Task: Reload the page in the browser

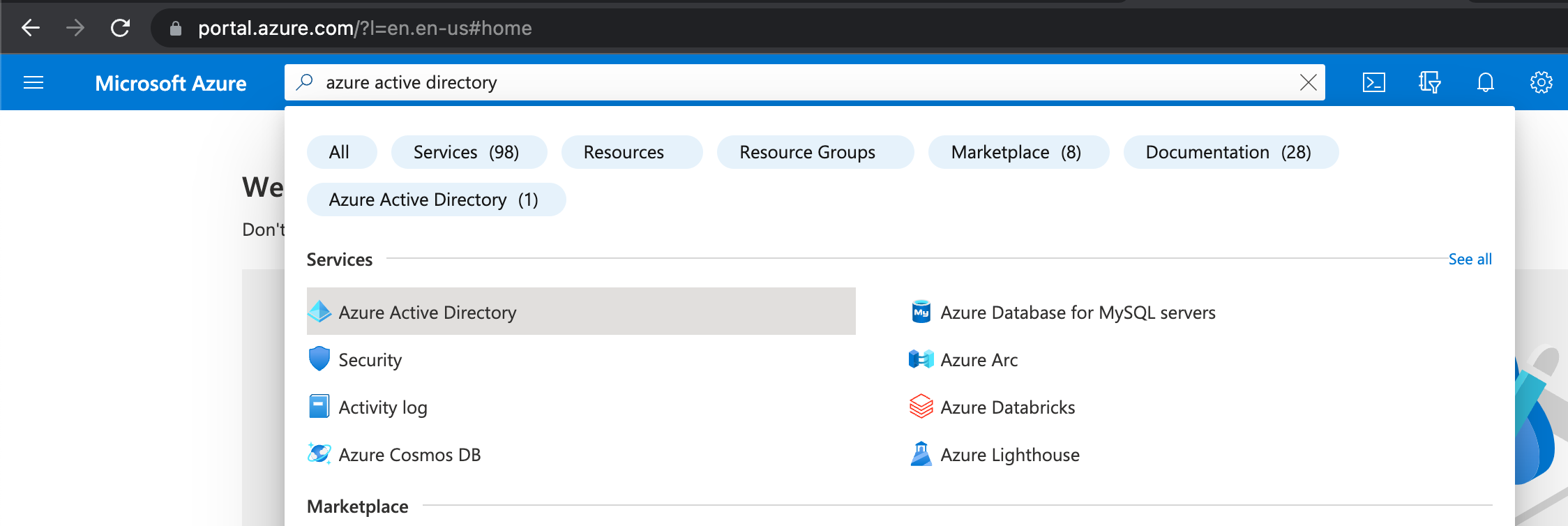Action: [x=121, y=28]
